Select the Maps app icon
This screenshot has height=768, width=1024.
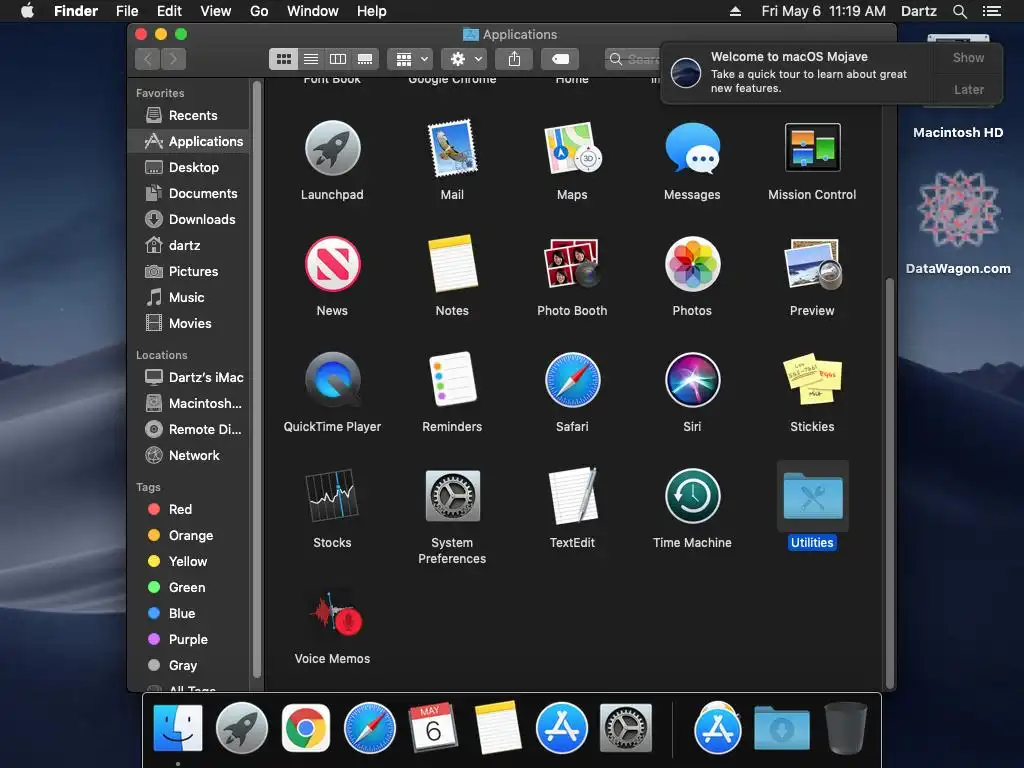coord(572,148)
